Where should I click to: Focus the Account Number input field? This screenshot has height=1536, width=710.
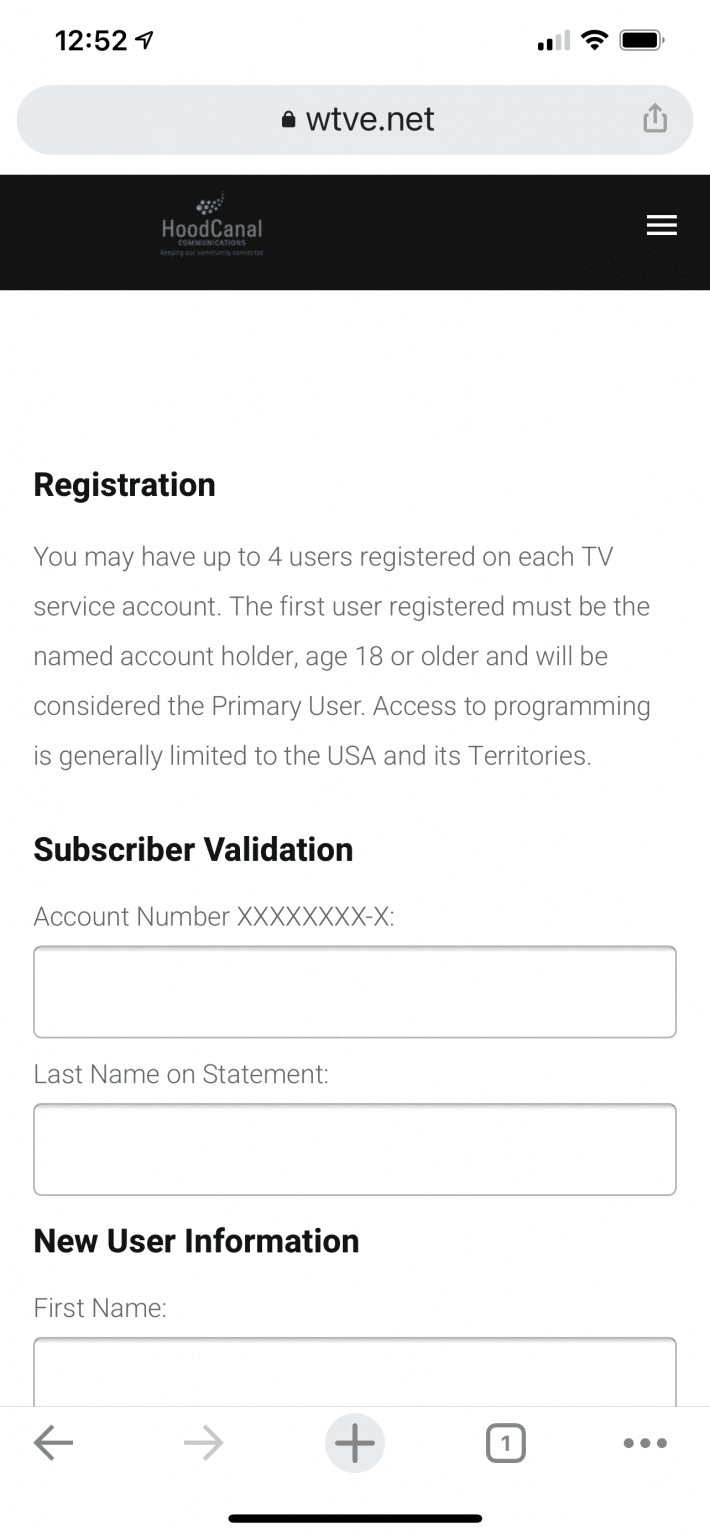pos(355,992)
